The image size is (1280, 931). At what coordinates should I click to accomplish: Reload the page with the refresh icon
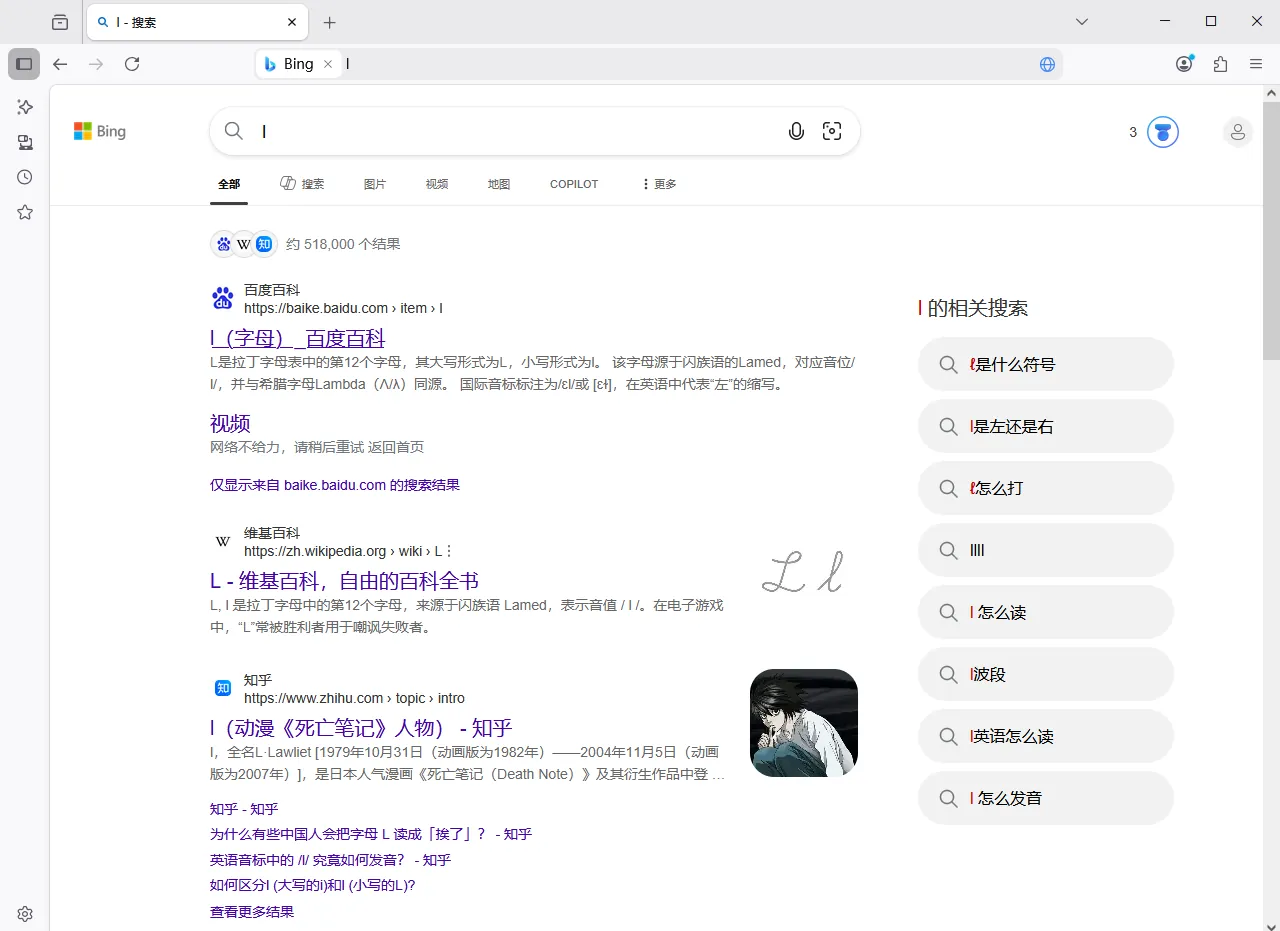coord(132,64)
